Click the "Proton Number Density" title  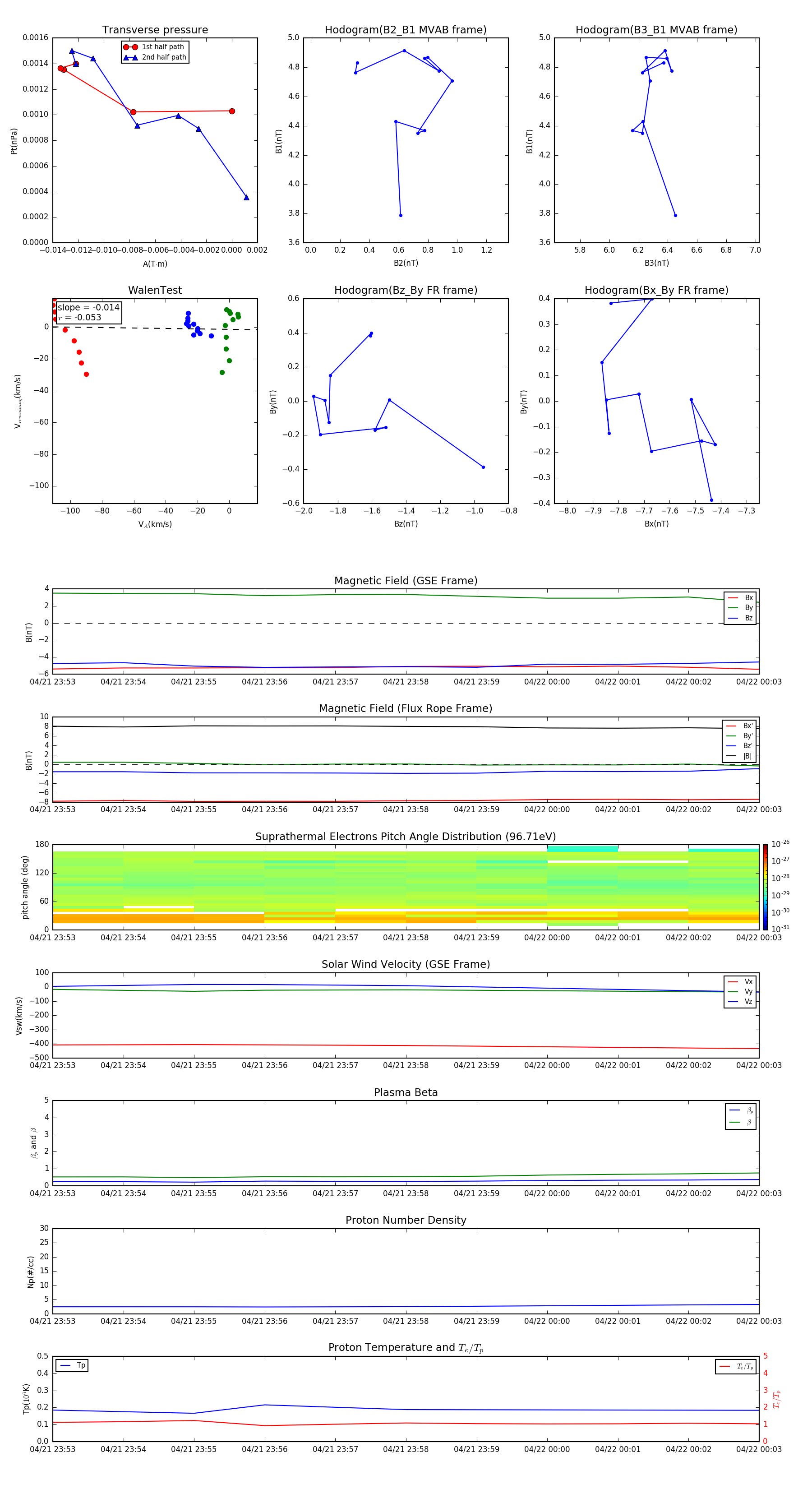click(x=406, y=1220)
